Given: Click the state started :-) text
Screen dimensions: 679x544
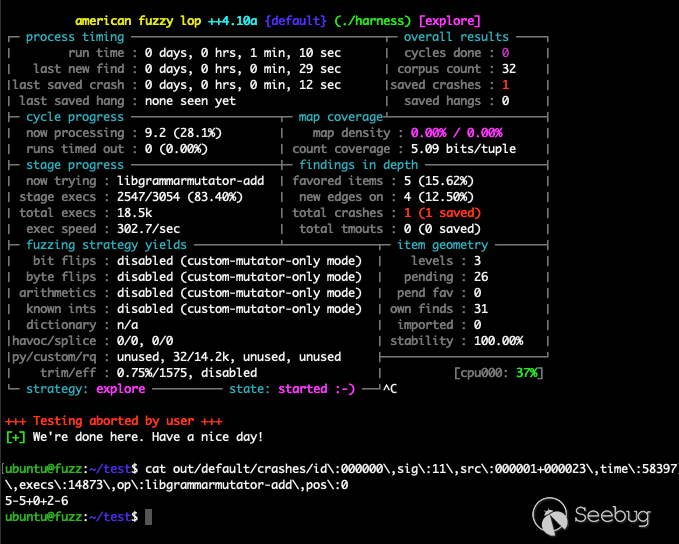Looking at the screenshot, I should pyautogui.click(x=316, y=388).
